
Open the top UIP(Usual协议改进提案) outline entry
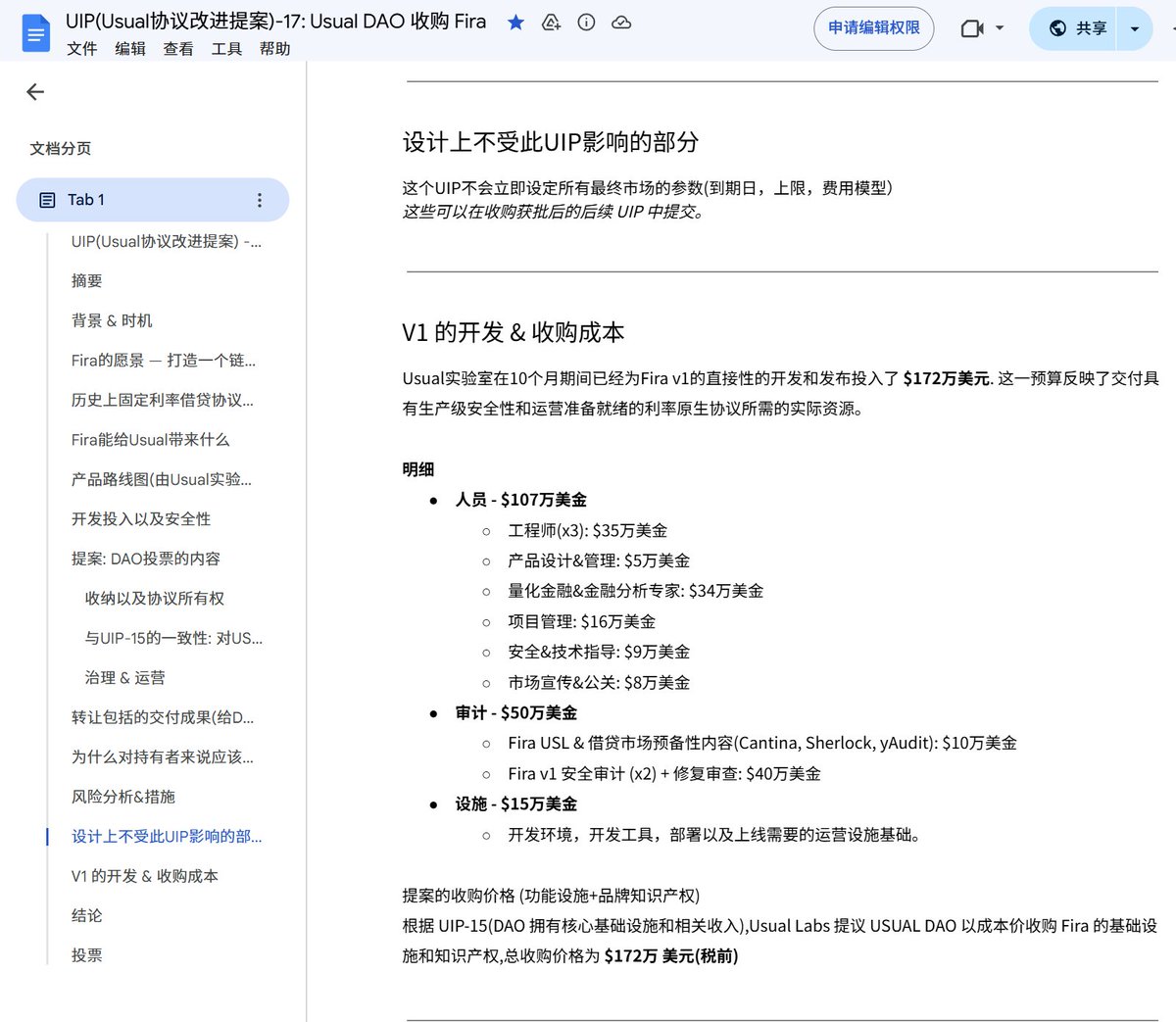[167, 241]
